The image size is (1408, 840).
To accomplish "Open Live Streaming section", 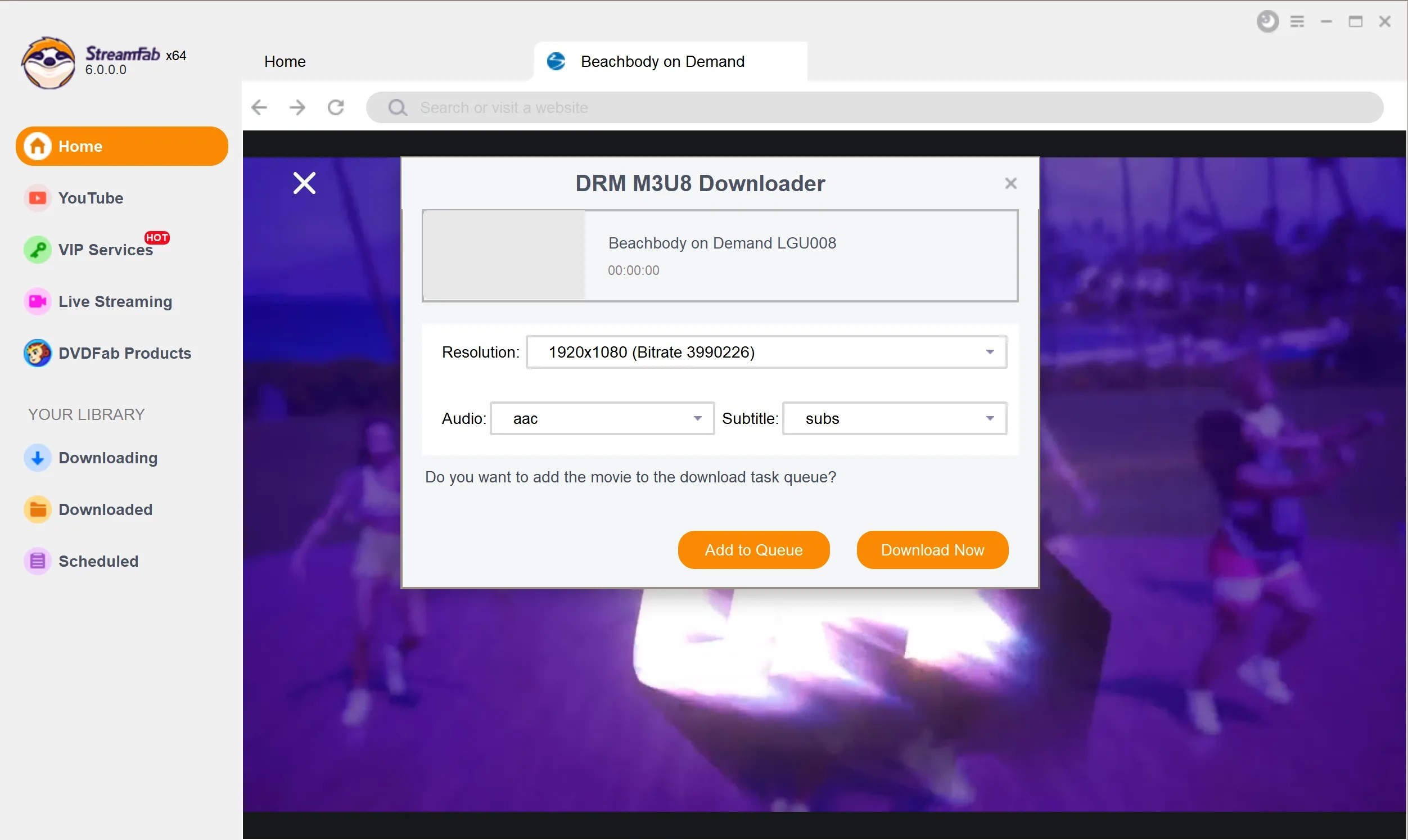I will pyautogui.click(x=114, y=301).
